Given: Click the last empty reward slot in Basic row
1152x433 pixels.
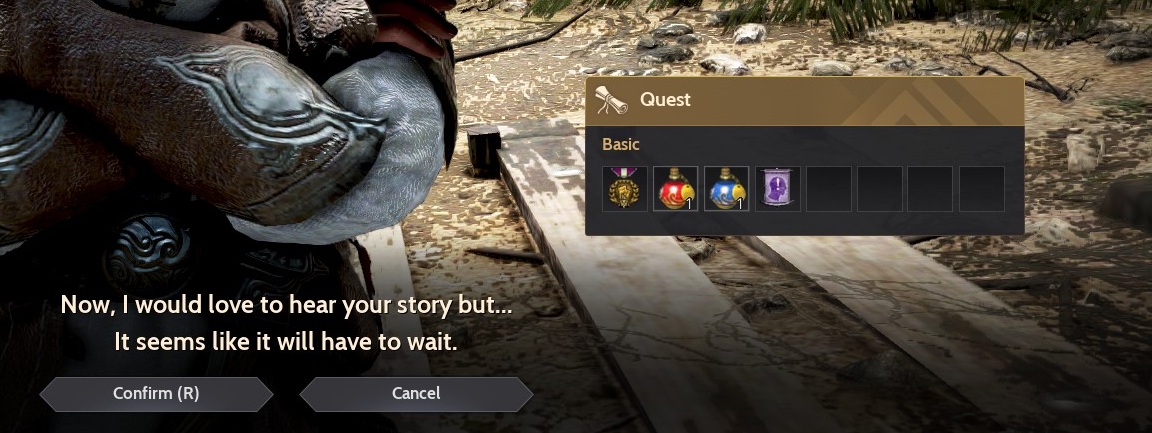Looking at the screenshot, I should (982, 189).
